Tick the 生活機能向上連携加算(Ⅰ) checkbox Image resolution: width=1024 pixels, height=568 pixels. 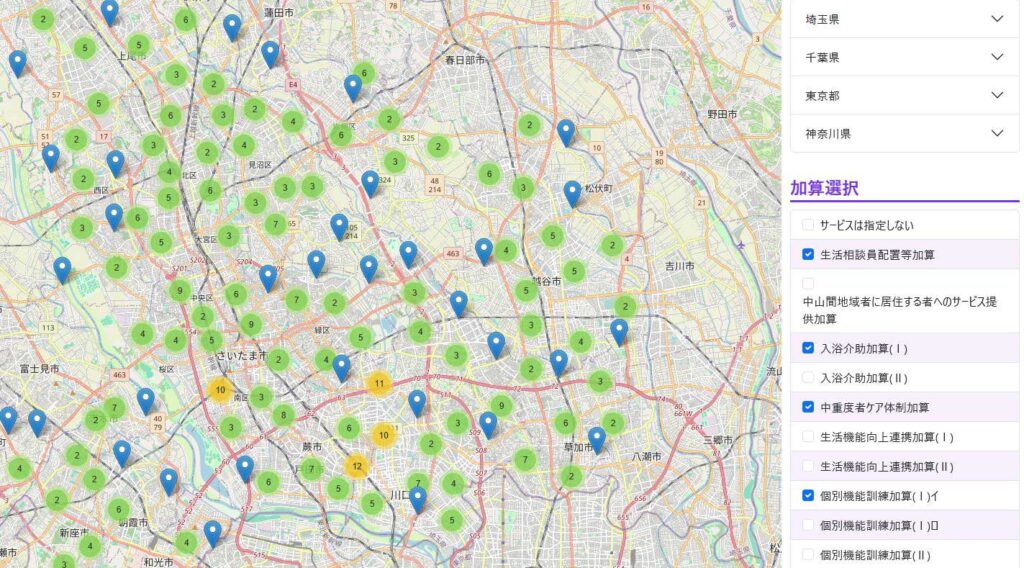808,436
